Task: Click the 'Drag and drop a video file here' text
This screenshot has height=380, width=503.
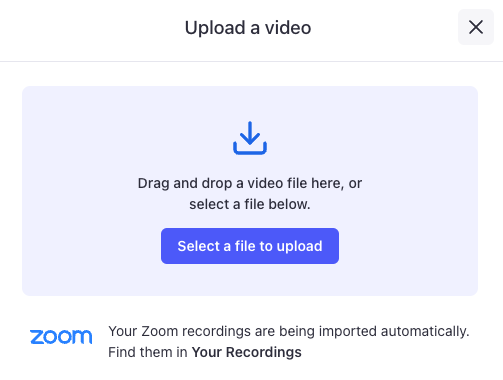Action: tap(241, 183)
